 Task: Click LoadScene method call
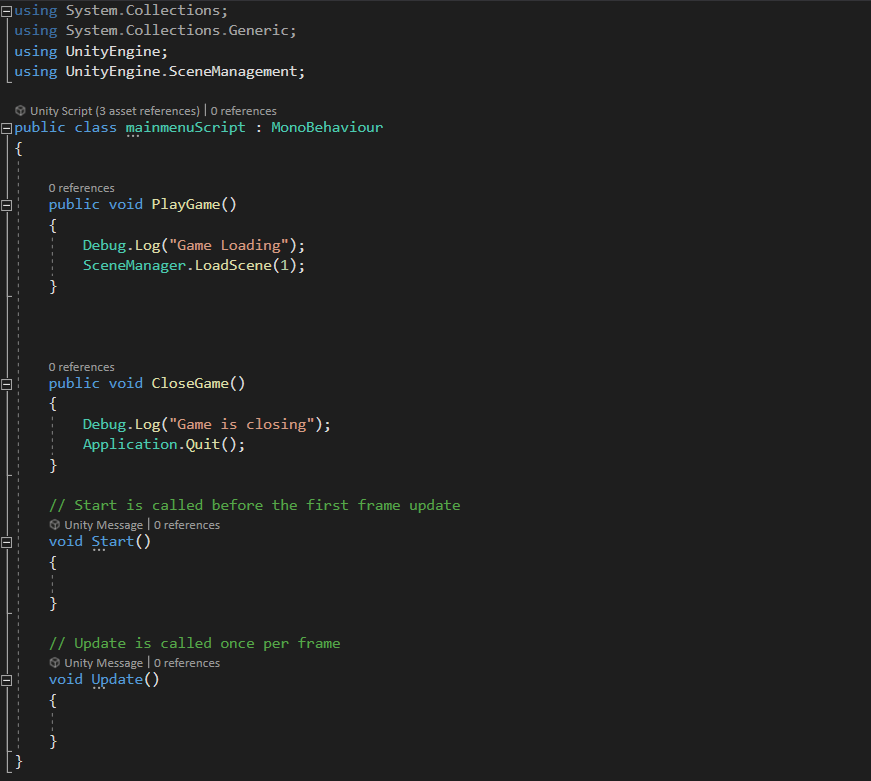(x=233, y=265)
